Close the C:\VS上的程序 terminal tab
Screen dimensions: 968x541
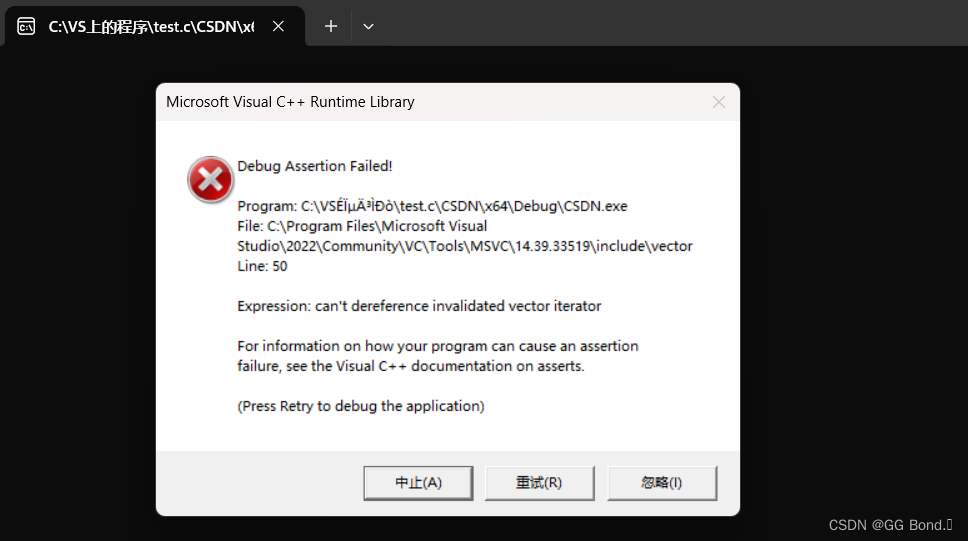[278, 27]
